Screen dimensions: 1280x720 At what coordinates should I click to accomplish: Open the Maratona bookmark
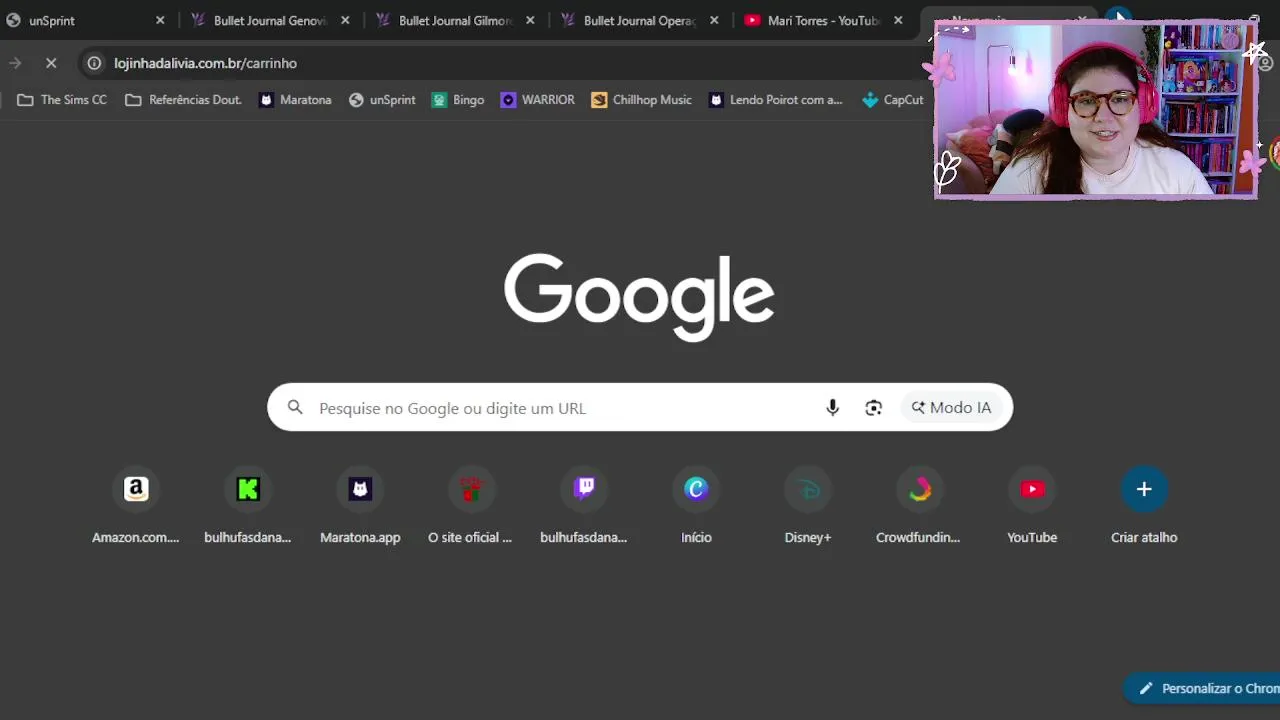(x=295, y=100)
